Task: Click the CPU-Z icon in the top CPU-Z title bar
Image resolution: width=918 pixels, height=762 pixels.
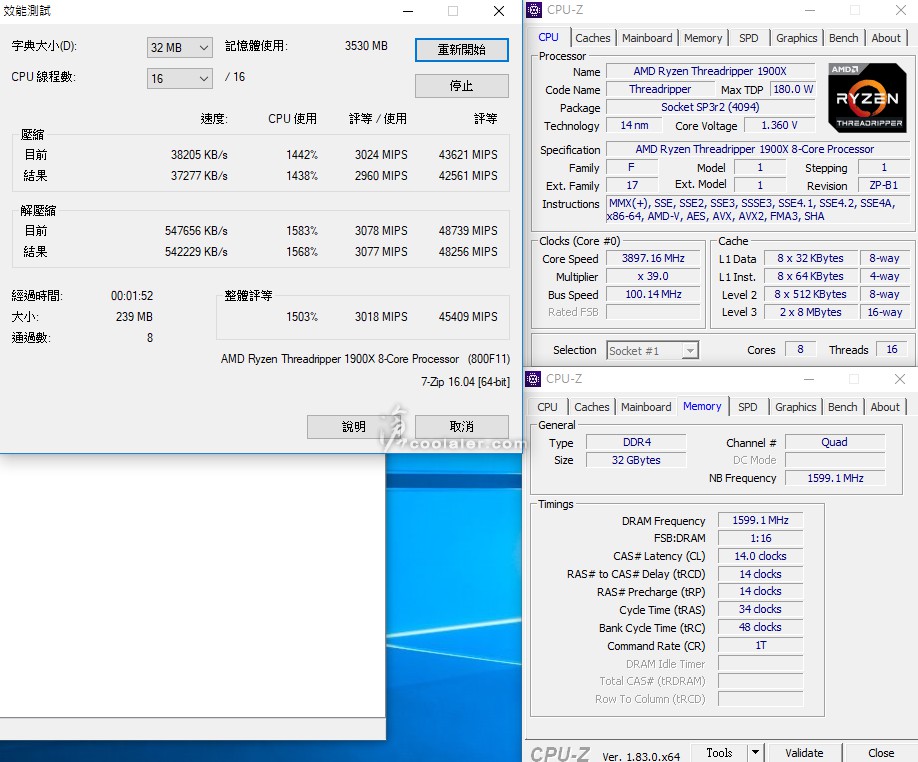Action: point(533,10)
